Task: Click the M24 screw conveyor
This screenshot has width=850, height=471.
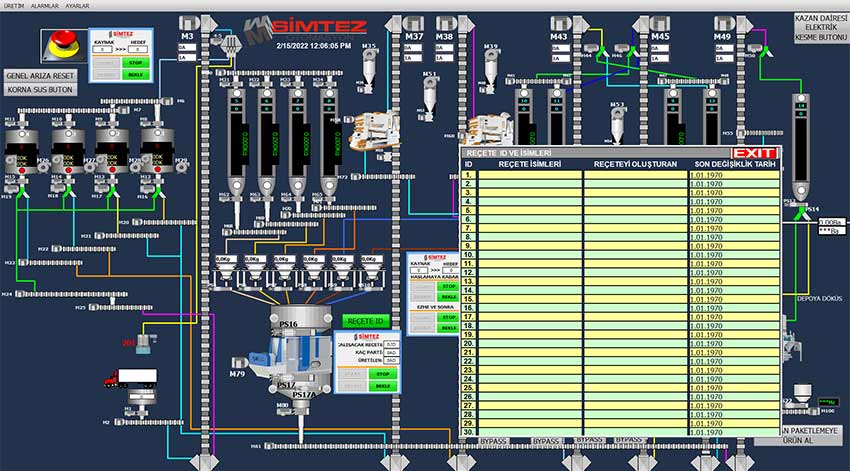Action: (x=72, y=294)
